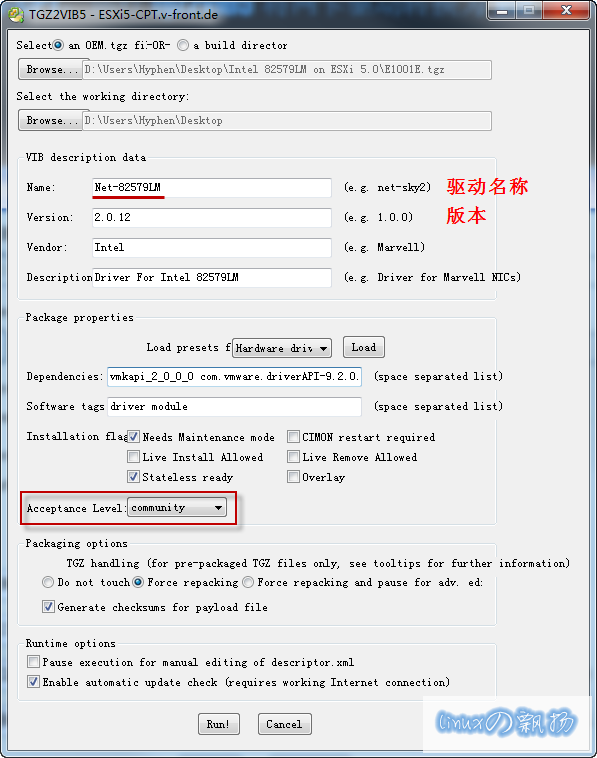Open the Acceptance Level community dropdown
Screen dimensions: 597x758
click(x=177, y=508)
